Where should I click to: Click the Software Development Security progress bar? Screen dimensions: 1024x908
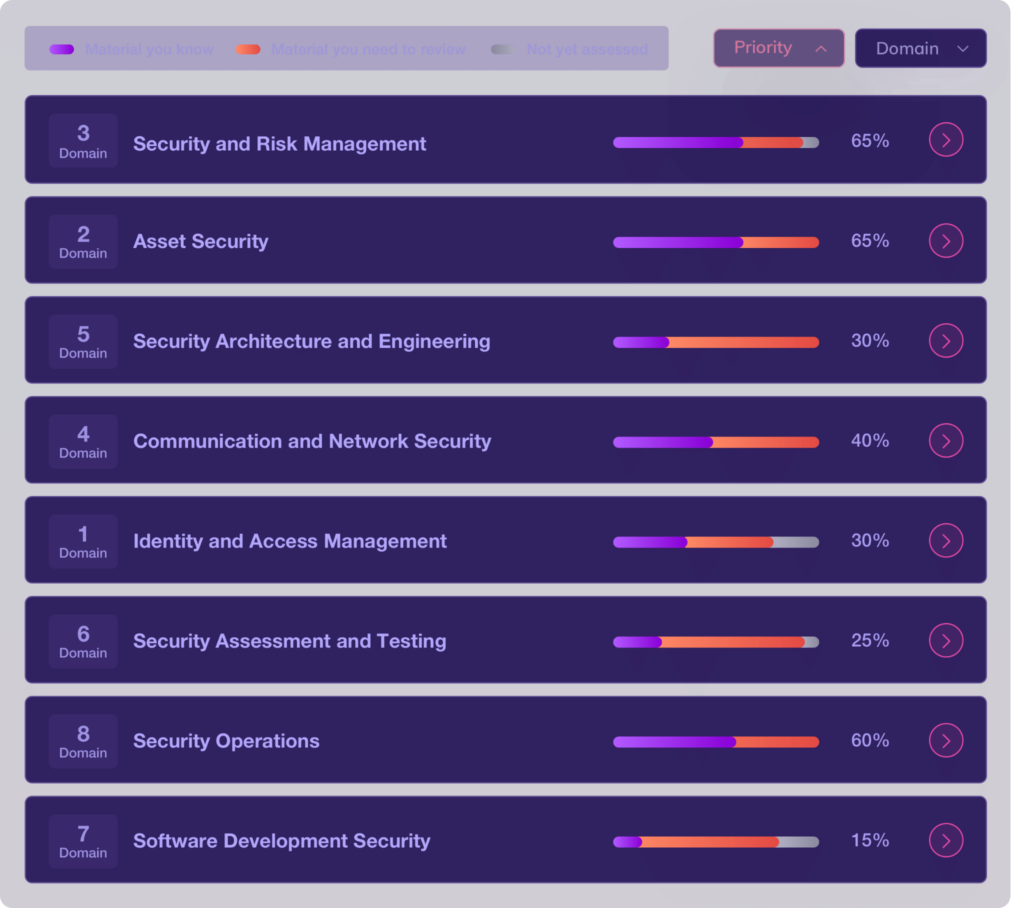715,841
